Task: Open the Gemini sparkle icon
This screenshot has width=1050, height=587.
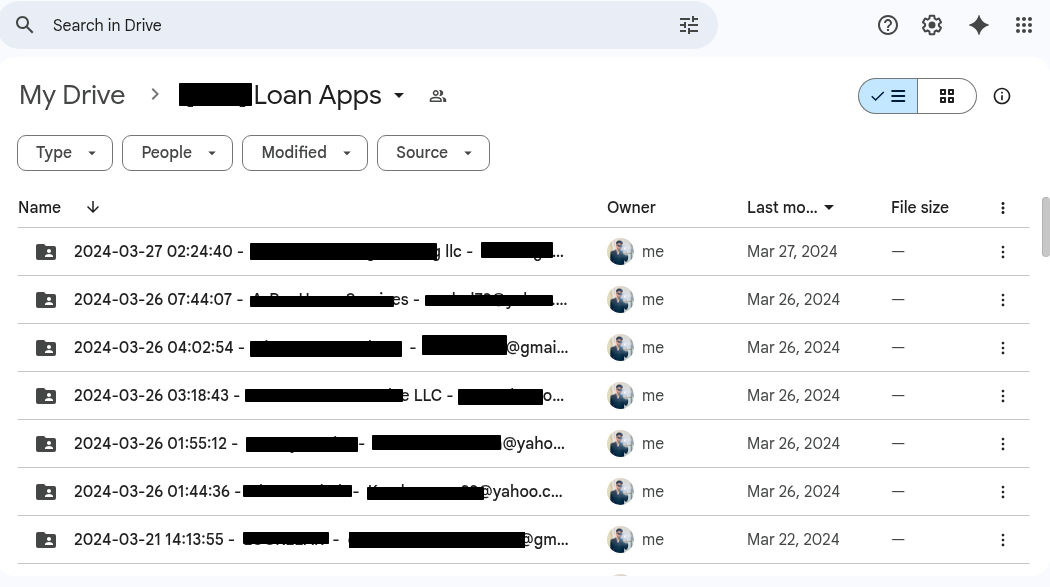Action: coord(979,25)
